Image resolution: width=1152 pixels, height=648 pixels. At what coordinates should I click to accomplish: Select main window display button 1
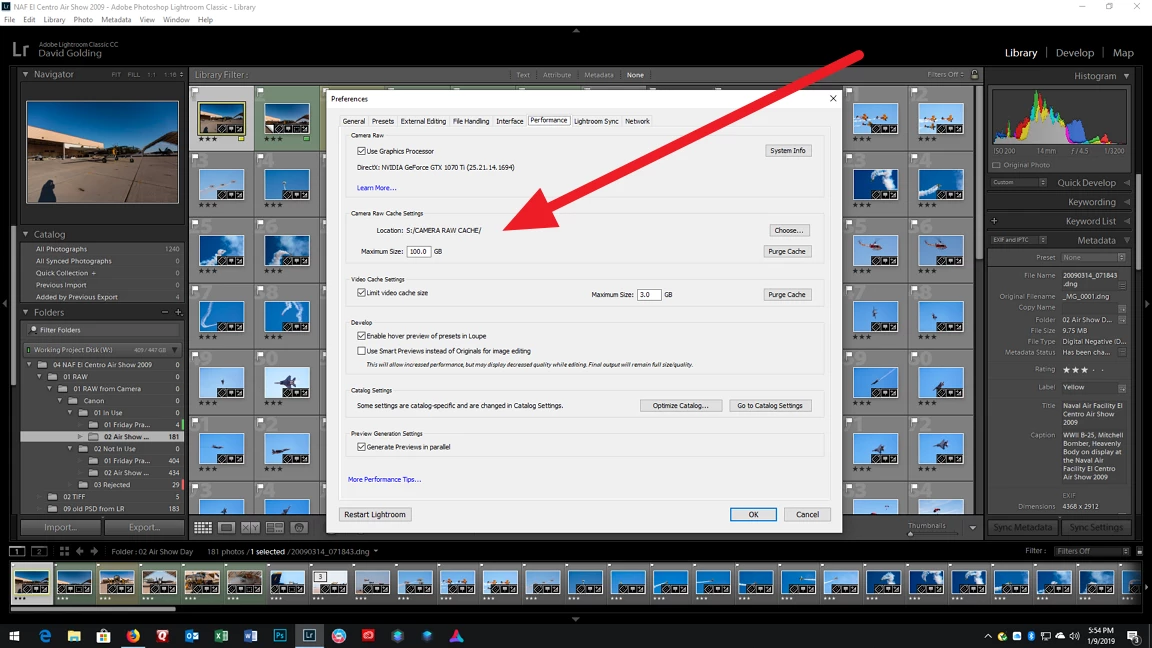tap(17, 551)
